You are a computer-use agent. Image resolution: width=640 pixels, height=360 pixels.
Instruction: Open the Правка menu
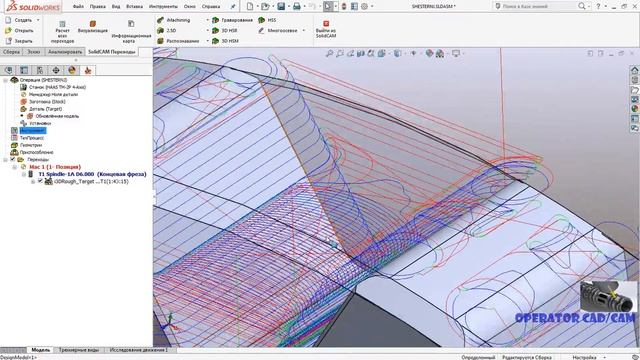[x=98, y=7]
